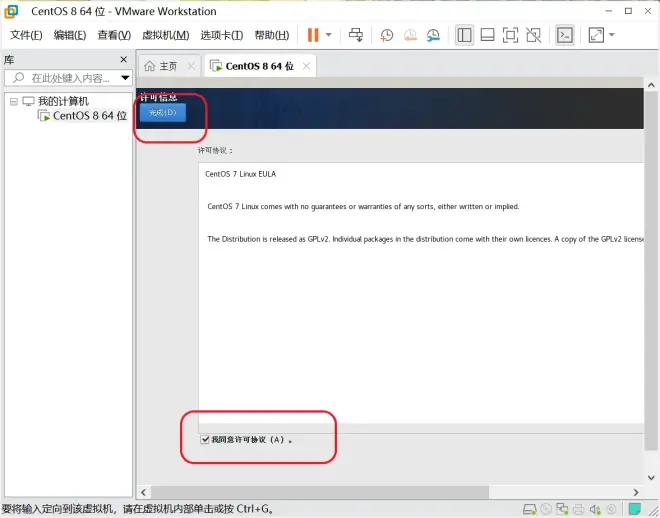Toggle the console view icon
This screenshot has width=660, height=518.
564,35
